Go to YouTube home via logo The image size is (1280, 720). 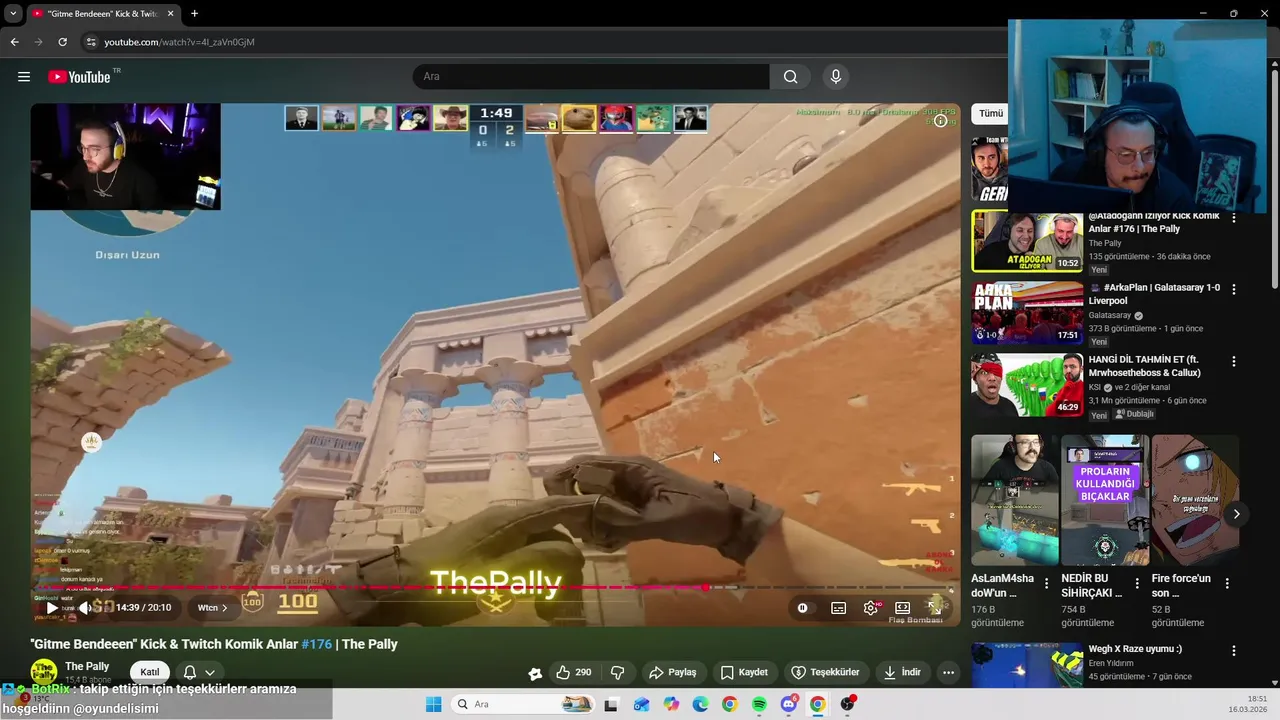pyautogui.click(x=79, y=77)
